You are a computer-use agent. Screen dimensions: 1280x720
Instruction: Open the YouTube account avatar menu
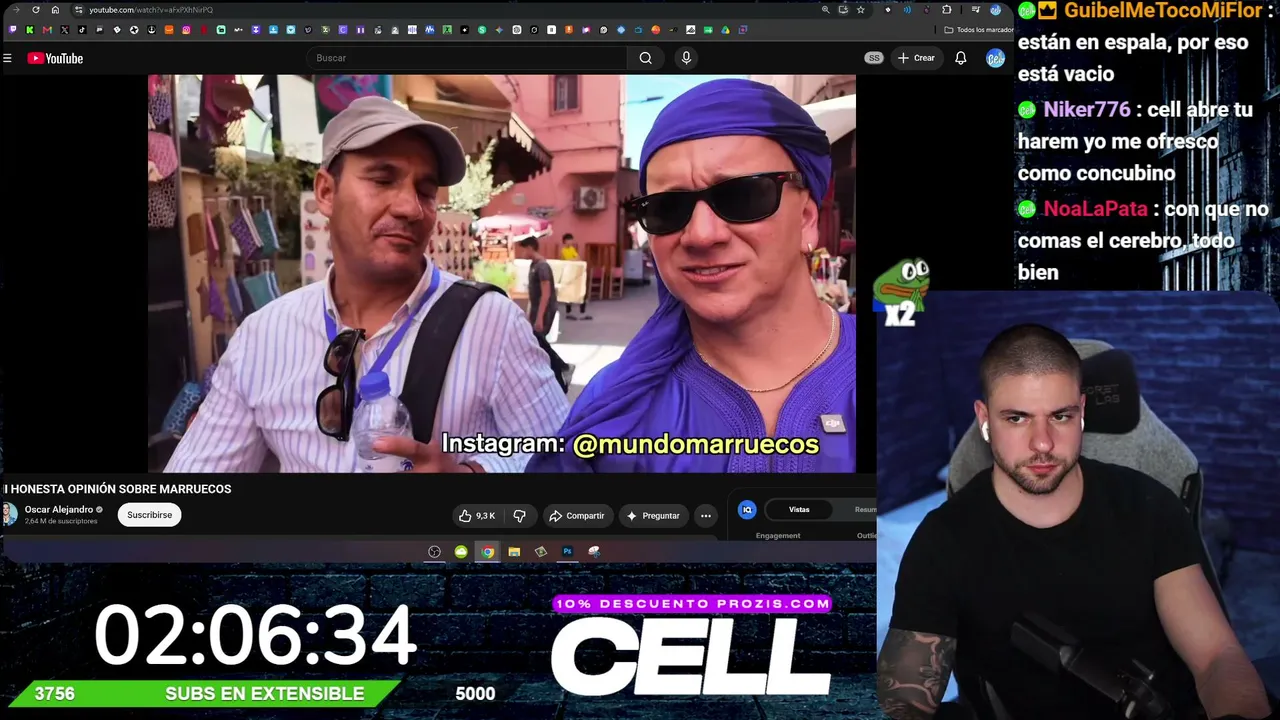pyautogui.click(x=995, y=58)
